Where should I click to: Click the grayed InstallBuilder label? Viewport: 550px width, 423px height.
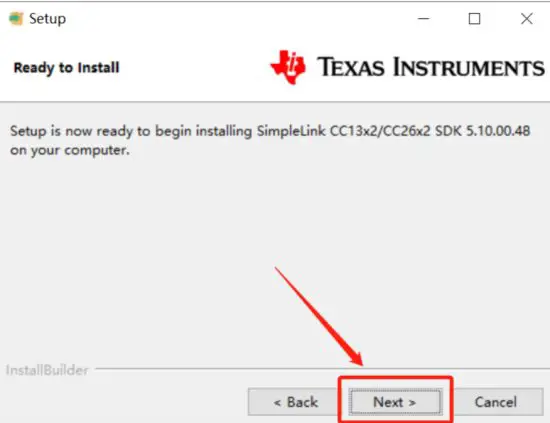(47, 370)
